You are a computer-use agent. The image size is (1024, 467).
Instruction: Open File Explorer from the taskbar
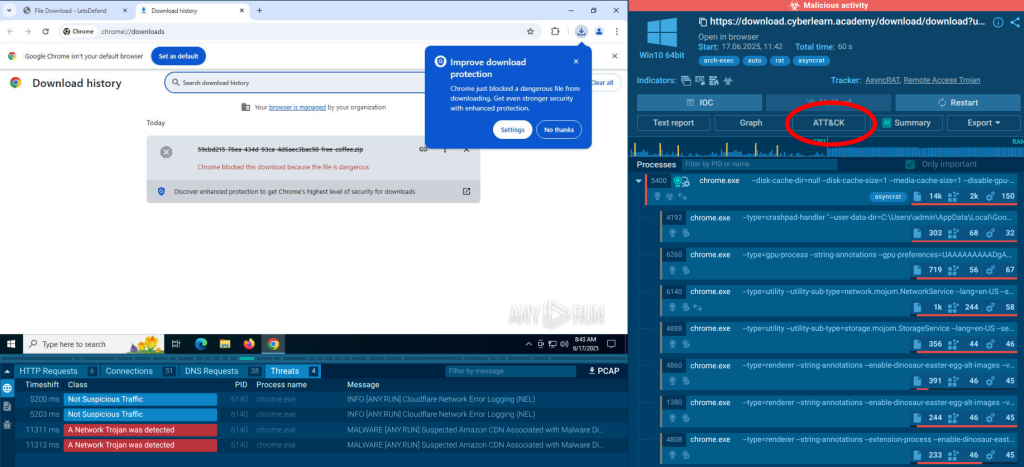pyautogui.click(x=225, y=344)
